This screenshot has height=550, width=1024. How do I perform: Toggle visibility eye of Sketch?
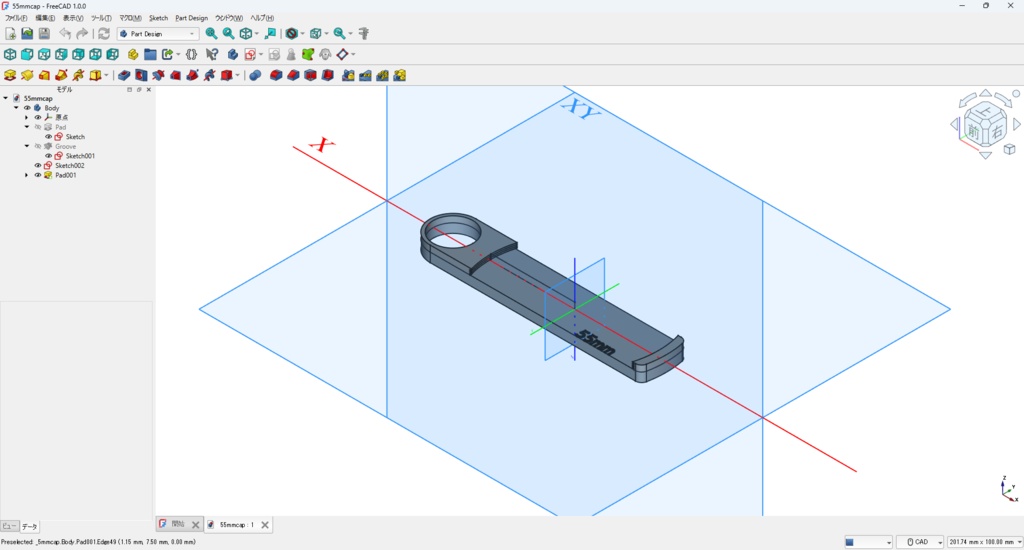point(48,137)
